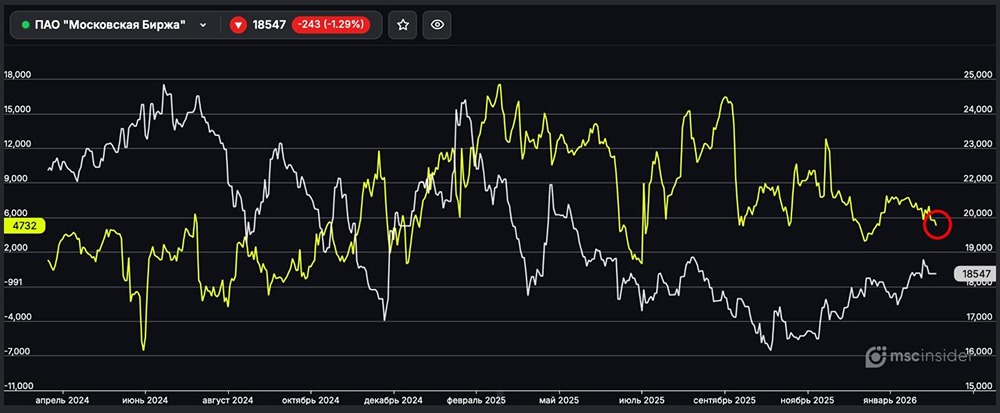Click the dropdown chevron next to Московская Биржа
This screenshot has height=413, width=1000.
coord(203,25)
